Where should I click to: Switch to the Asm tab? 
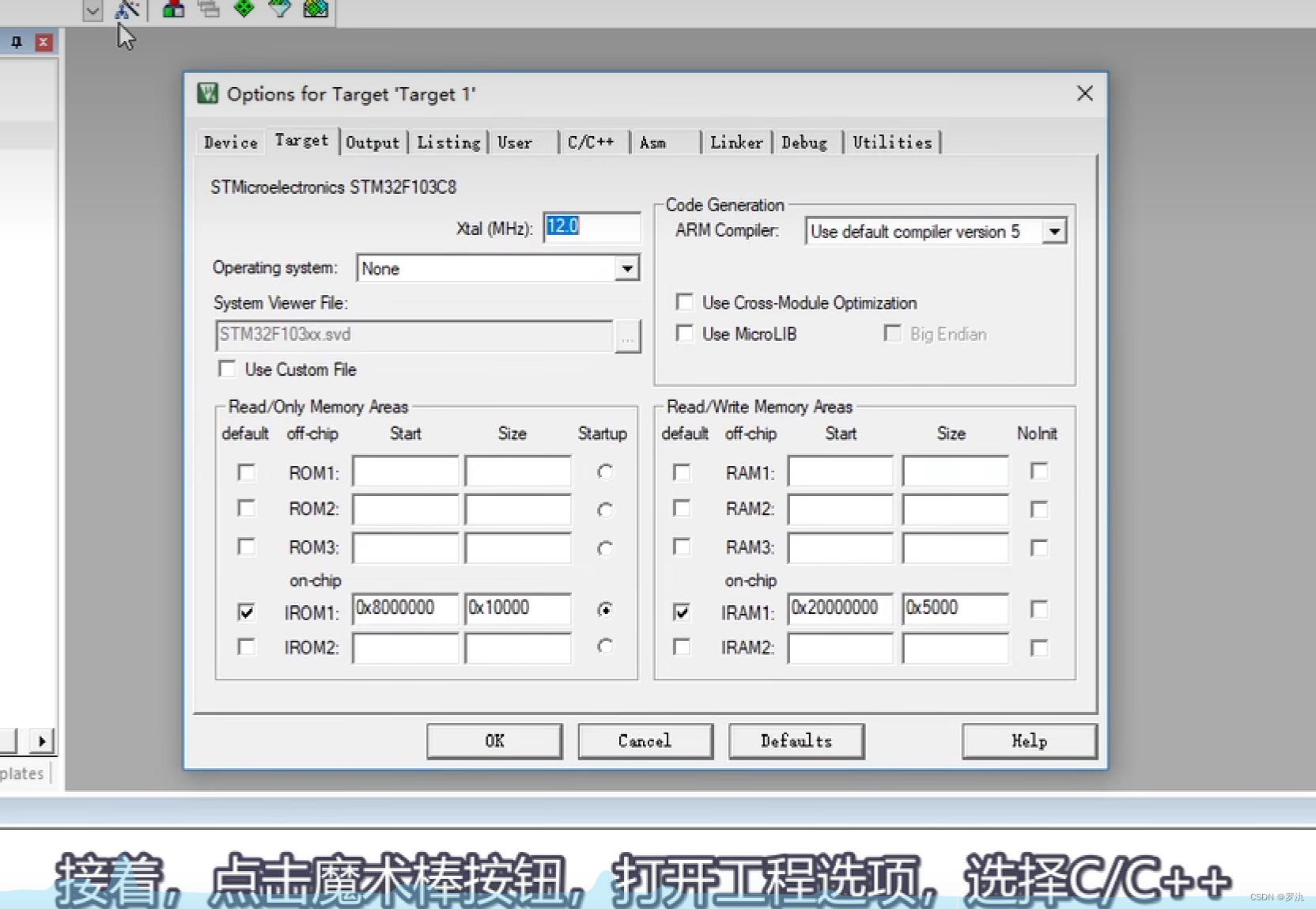coord(652,142)
